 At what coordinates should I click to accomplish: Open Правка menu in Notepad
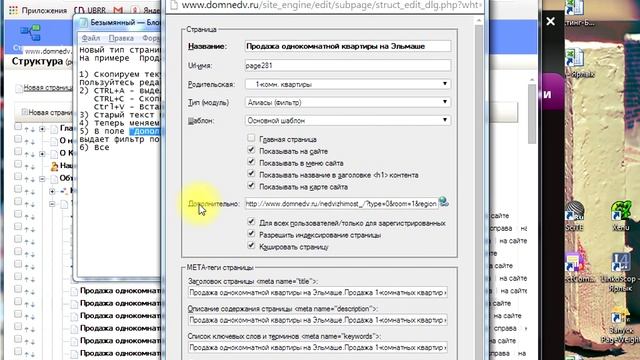(121, 38)
